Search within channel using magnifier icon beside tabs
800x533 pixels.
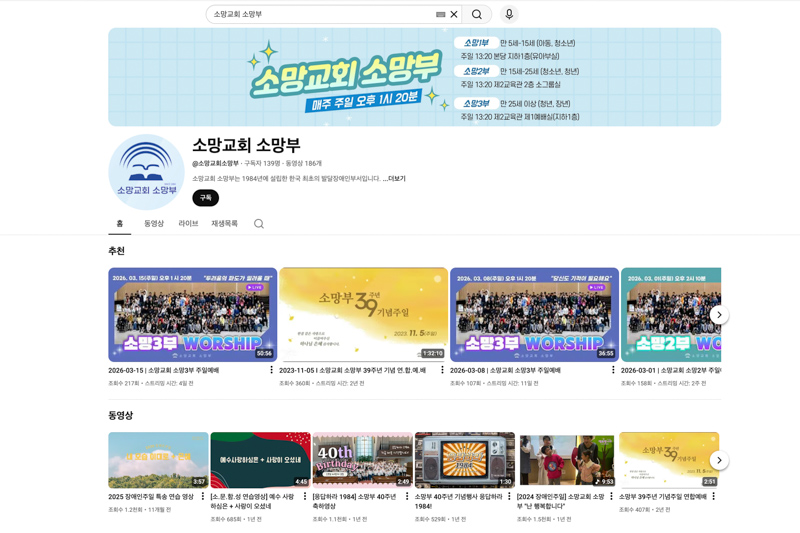tap(259, 224)
